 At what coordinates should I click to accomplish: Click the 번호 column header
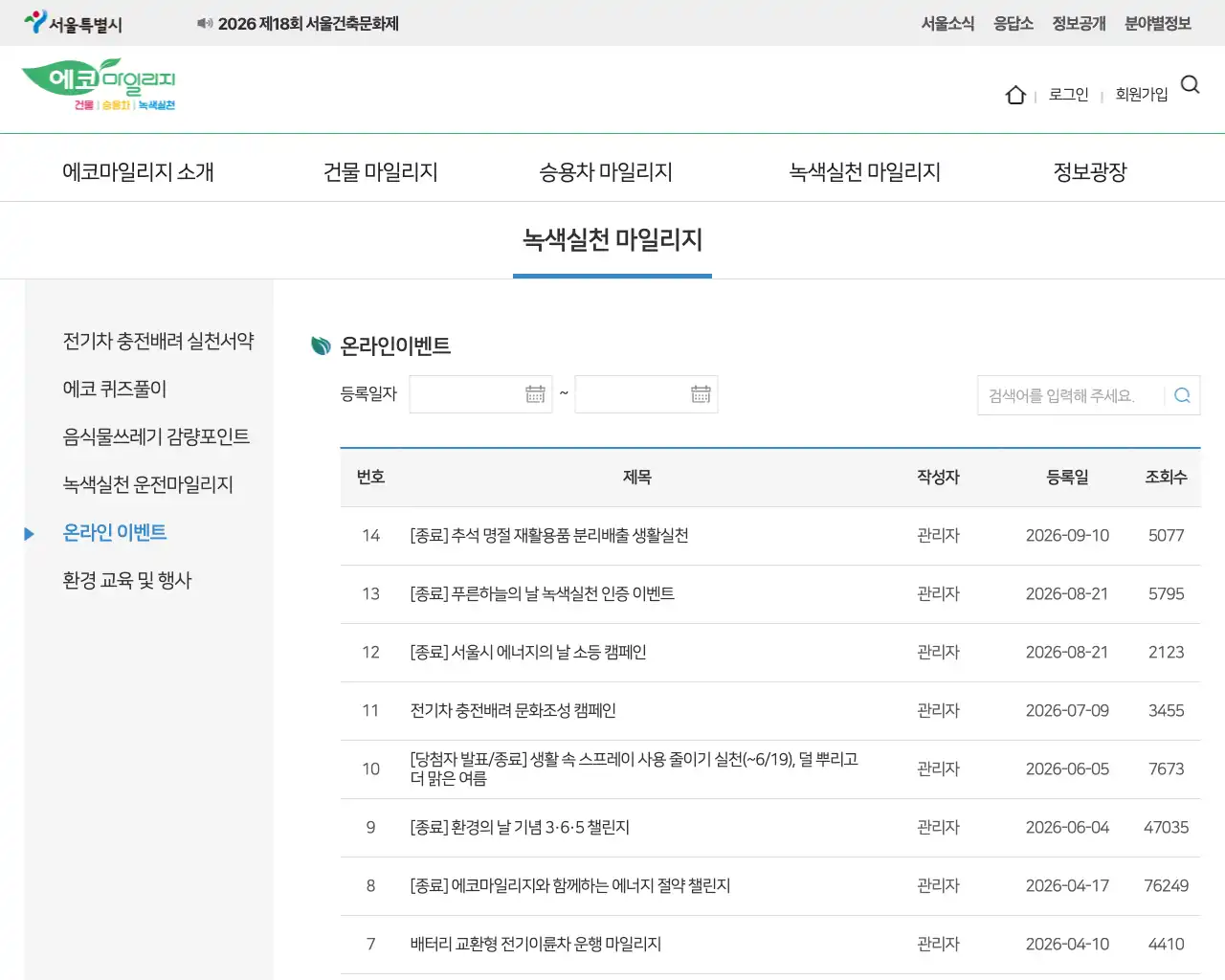(x=370, y=477)
